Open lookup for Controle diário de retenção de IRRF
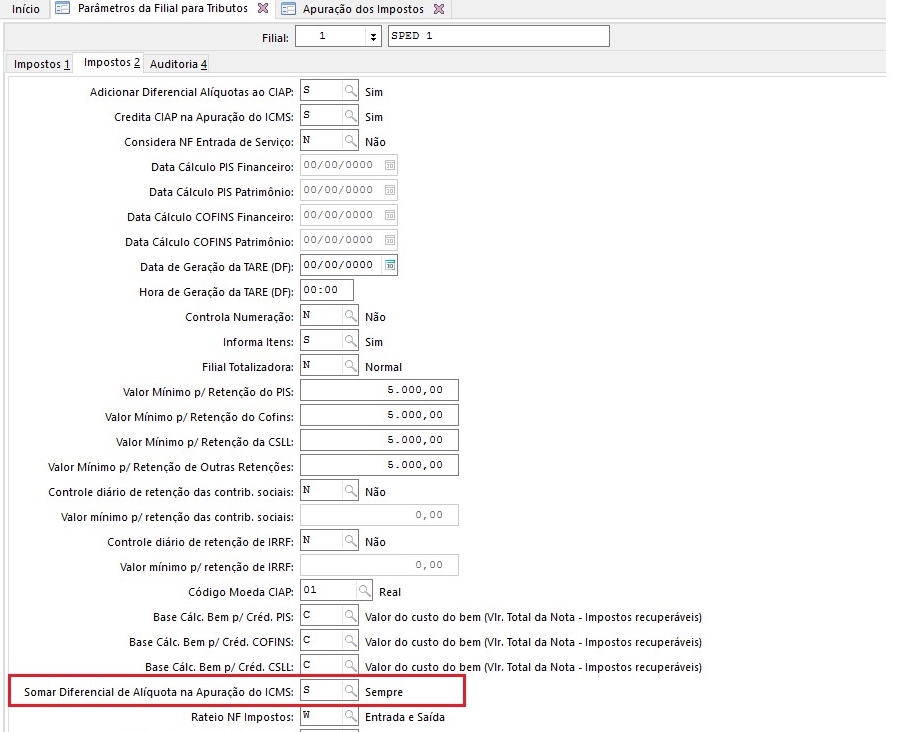This screenshot has height=732, width=909. pyautogui.click(x=350, y=541)
